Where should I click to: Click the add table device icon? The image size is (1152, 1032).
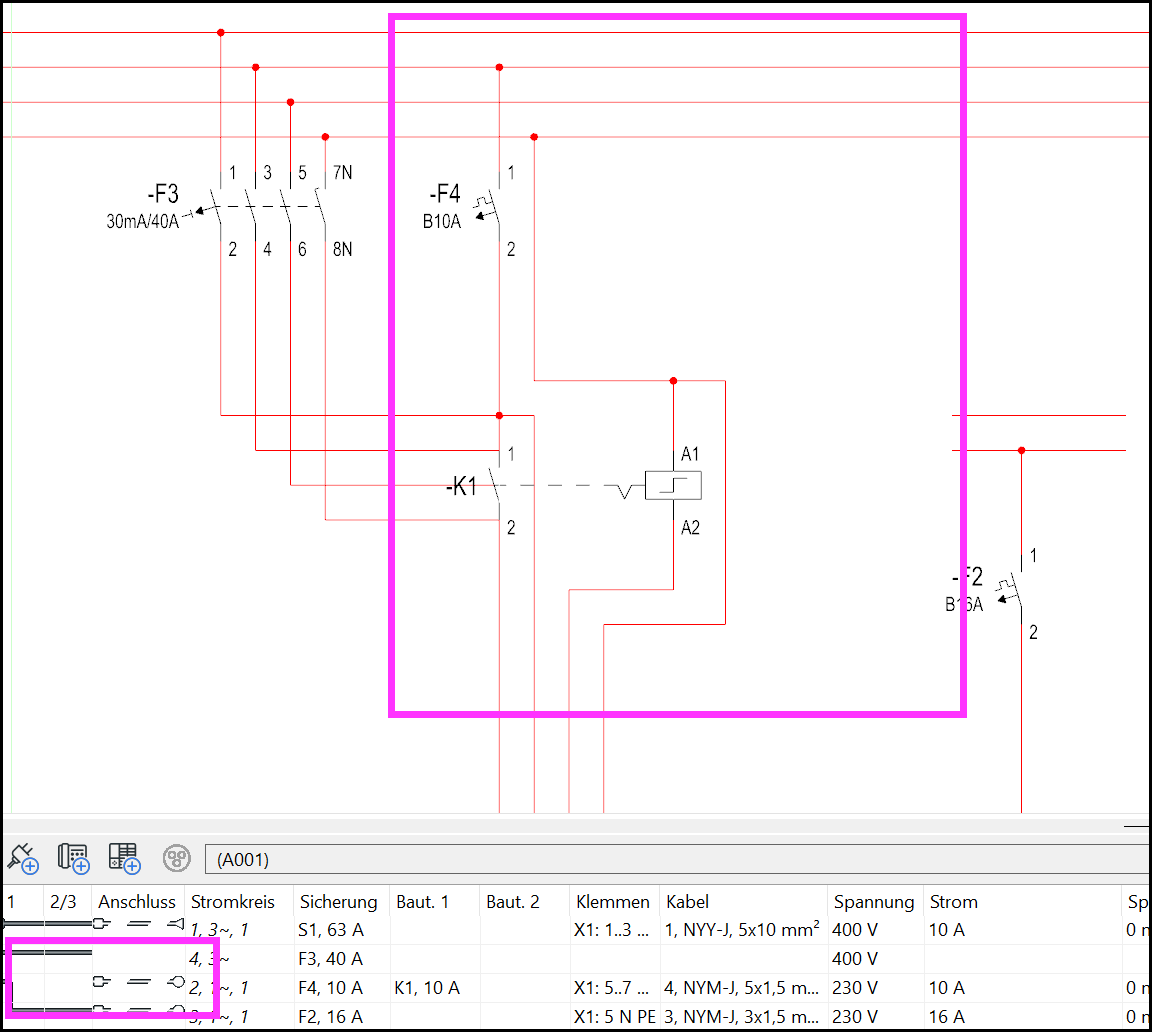pos(124,858)
